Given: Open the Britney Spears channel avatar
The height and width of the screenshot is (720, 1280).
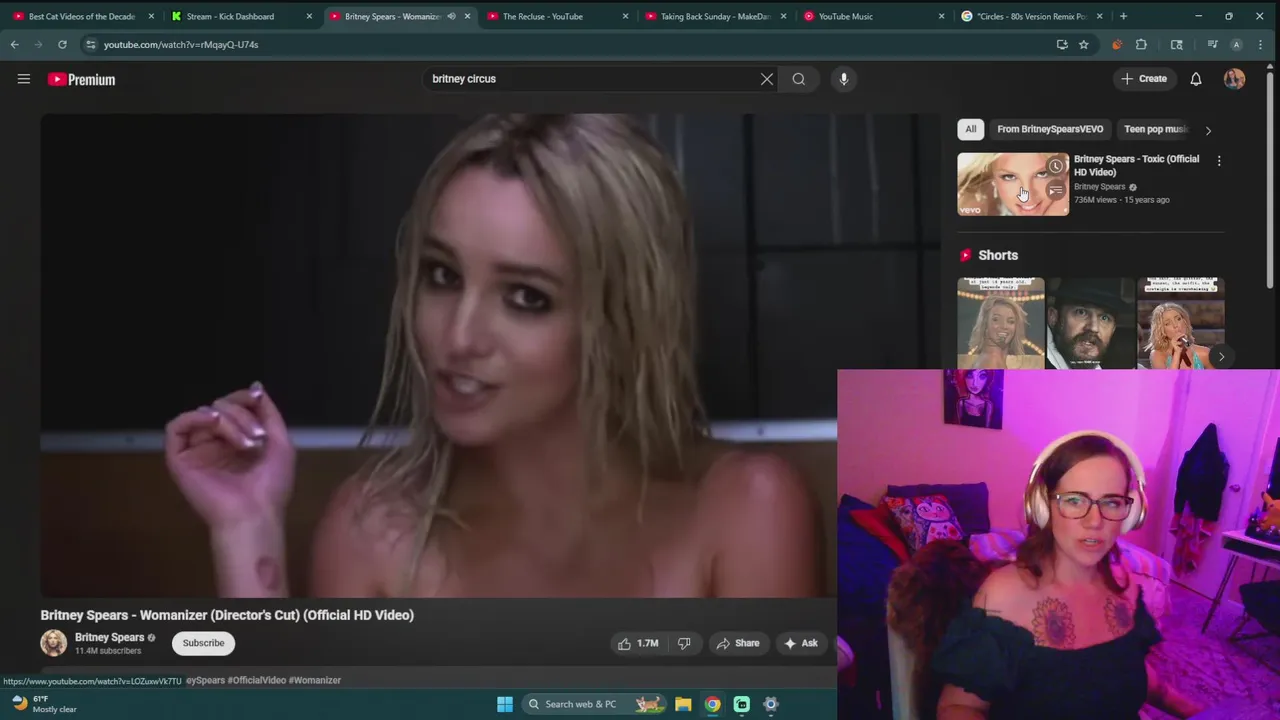Looking at the screenshot, I should point(54,643).
